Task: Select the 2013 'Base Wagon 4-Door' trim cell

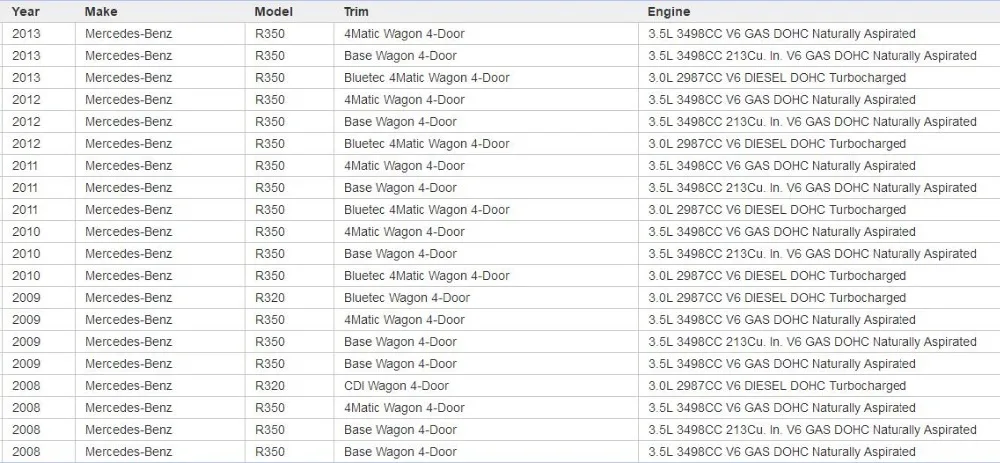Action: point(486,56)
